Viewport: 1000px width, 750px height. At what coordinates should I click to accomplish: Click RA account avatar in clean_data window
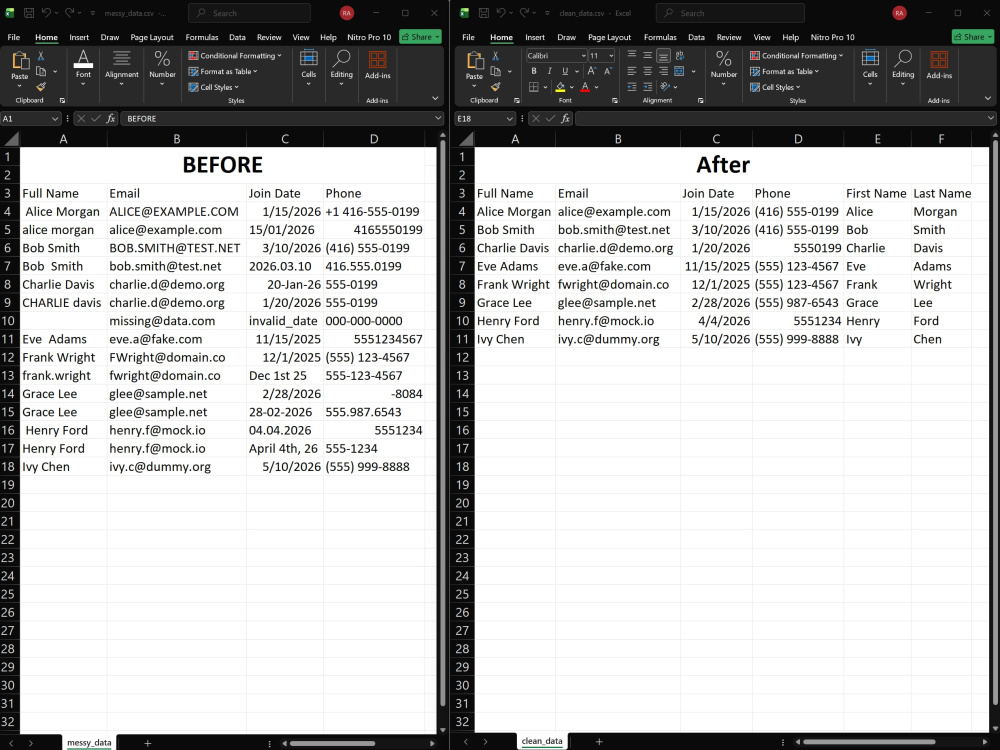899,13
